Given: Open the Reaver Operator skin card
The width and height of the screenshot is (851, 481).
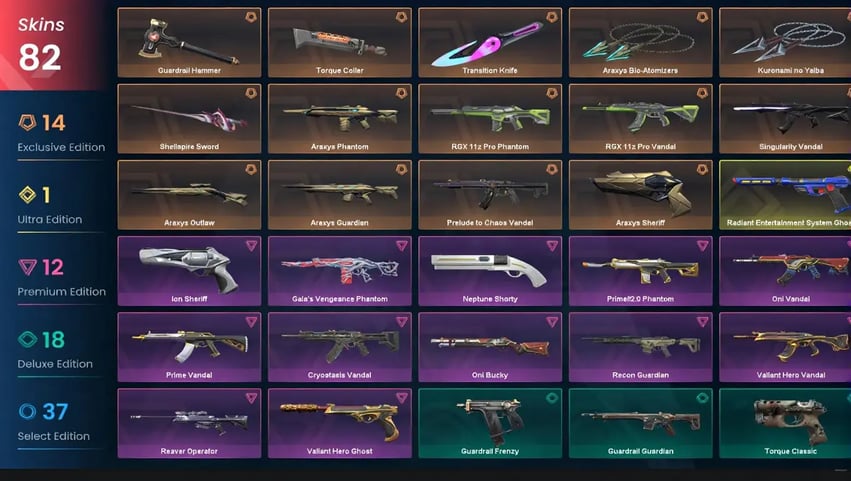Looking at the screenshot, I should (x=189, y=423).
